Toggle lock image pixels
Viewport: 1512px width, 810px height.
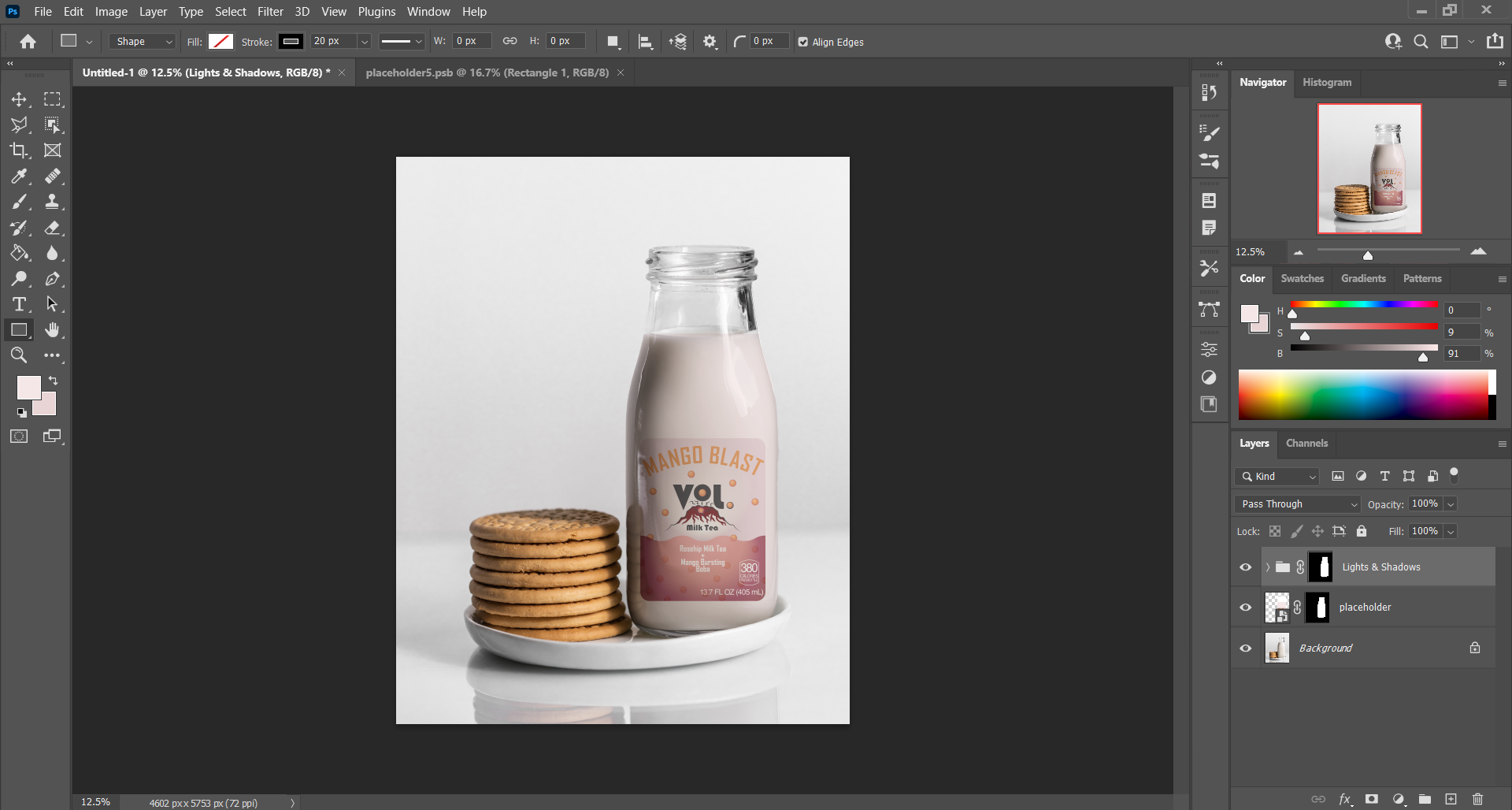[1296, 531]
